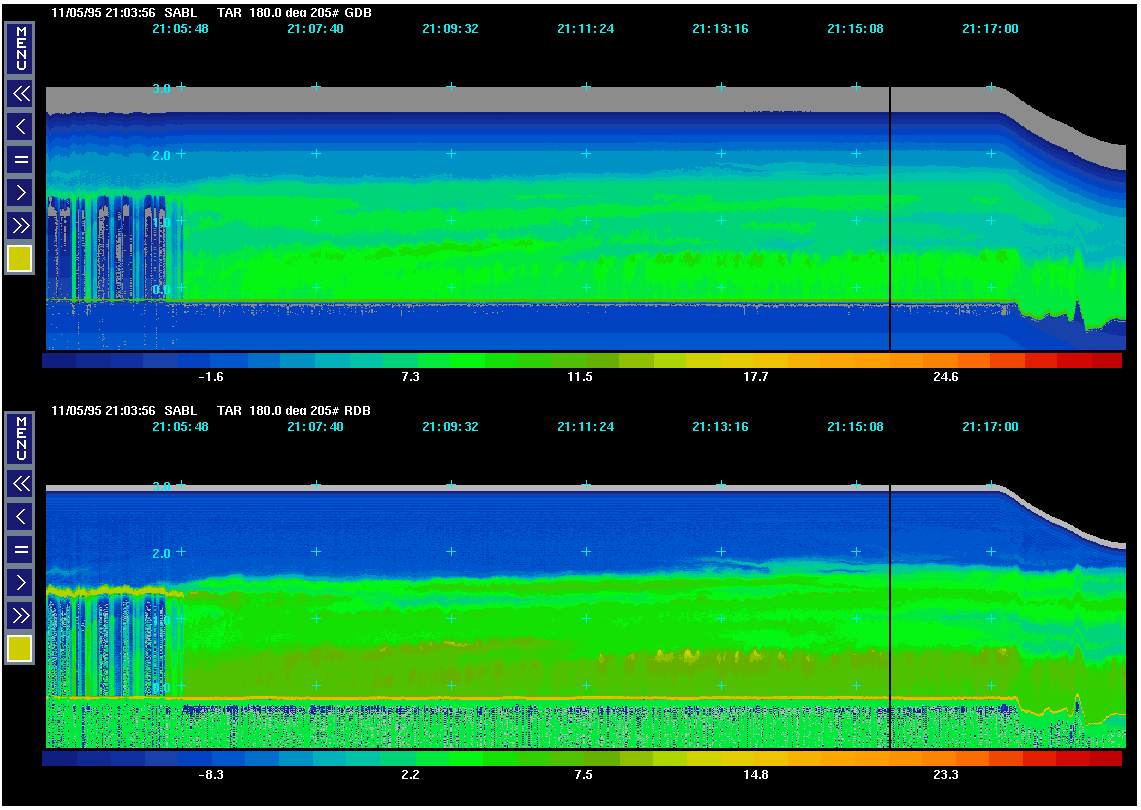The width and height of the screenshot is (1141, 810).
Task: Click the equals sign icon in GDB panel
Action: coord(20,159)
